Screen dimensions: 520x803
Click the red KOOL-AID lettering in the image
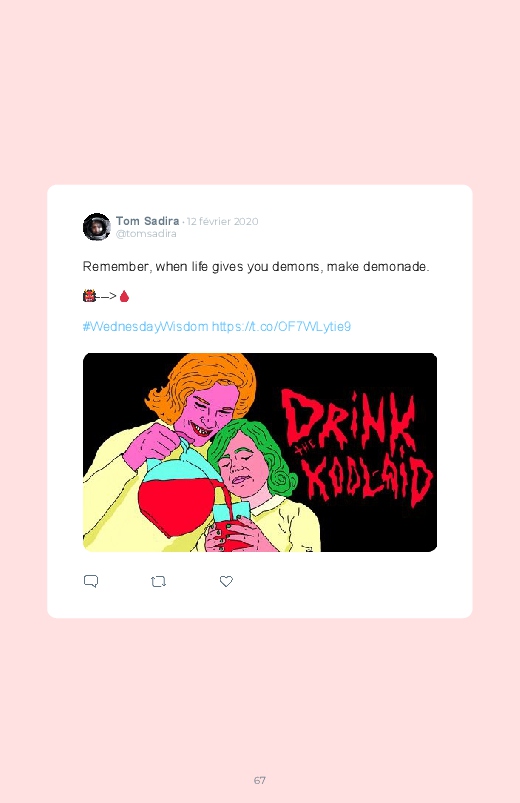pos(368,480)
